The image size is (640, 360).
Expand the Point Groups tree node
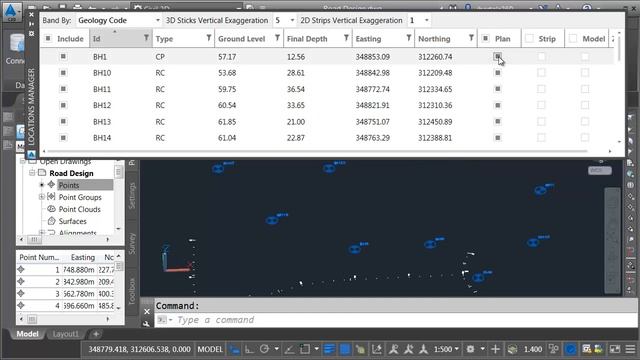point(42,197)
